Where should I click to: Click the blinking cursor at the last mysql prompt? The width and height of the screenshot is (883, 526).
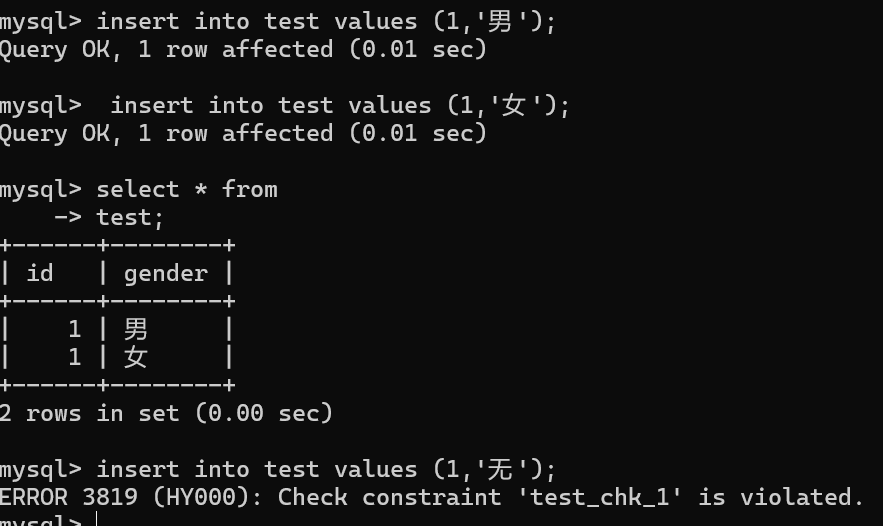pyautogui.click(x=97, y=519)
